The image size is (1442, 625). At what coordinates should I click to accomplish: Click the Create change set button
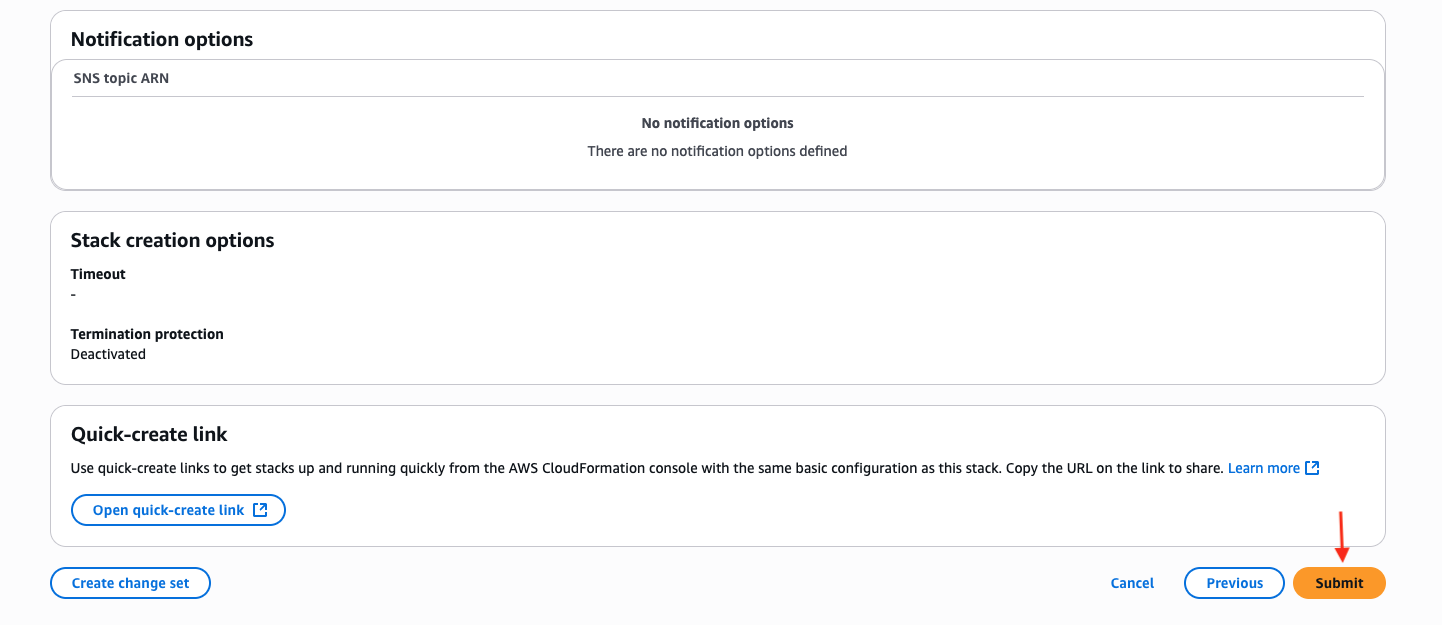[x=130, y=583]
